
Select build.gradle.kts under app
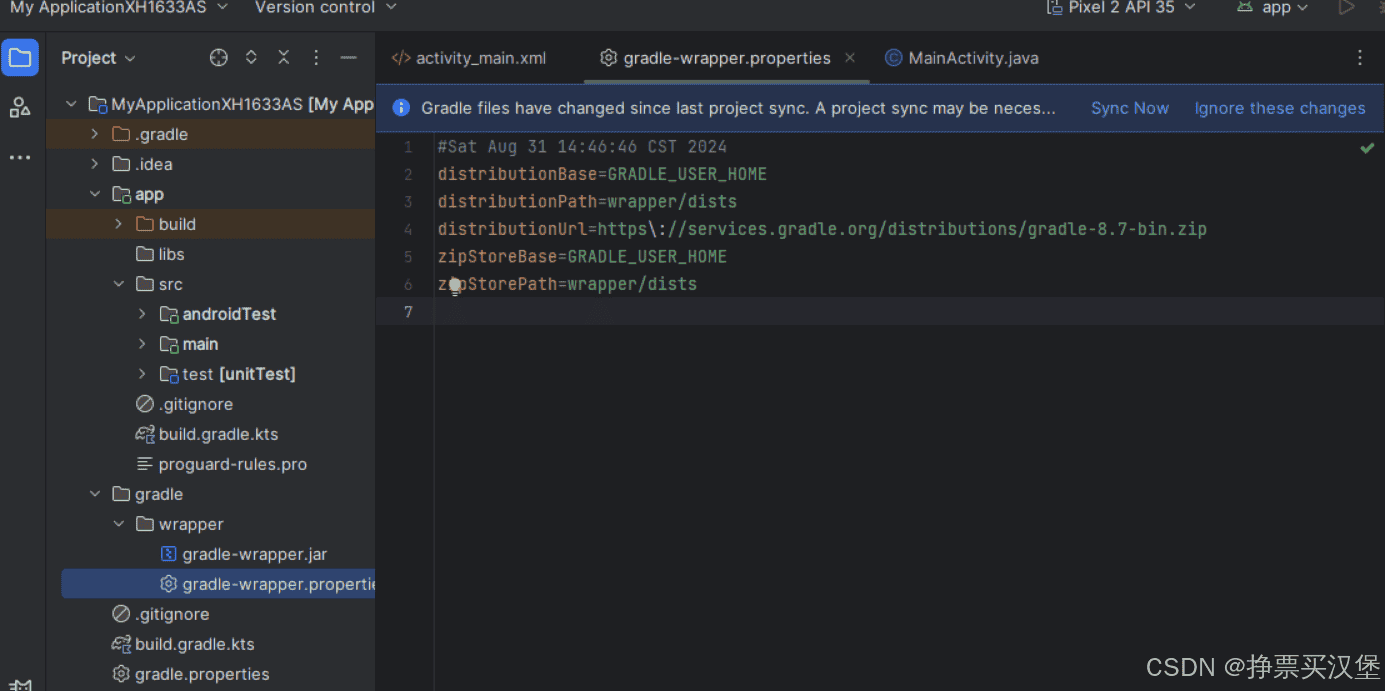click(x=220, y=434)
